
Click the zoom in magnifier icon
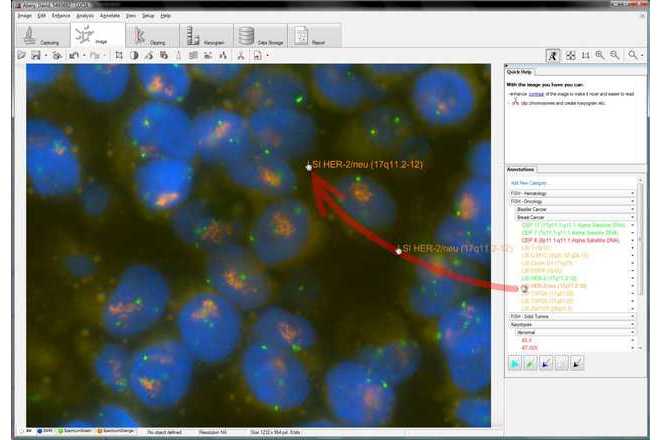point(600,55)
